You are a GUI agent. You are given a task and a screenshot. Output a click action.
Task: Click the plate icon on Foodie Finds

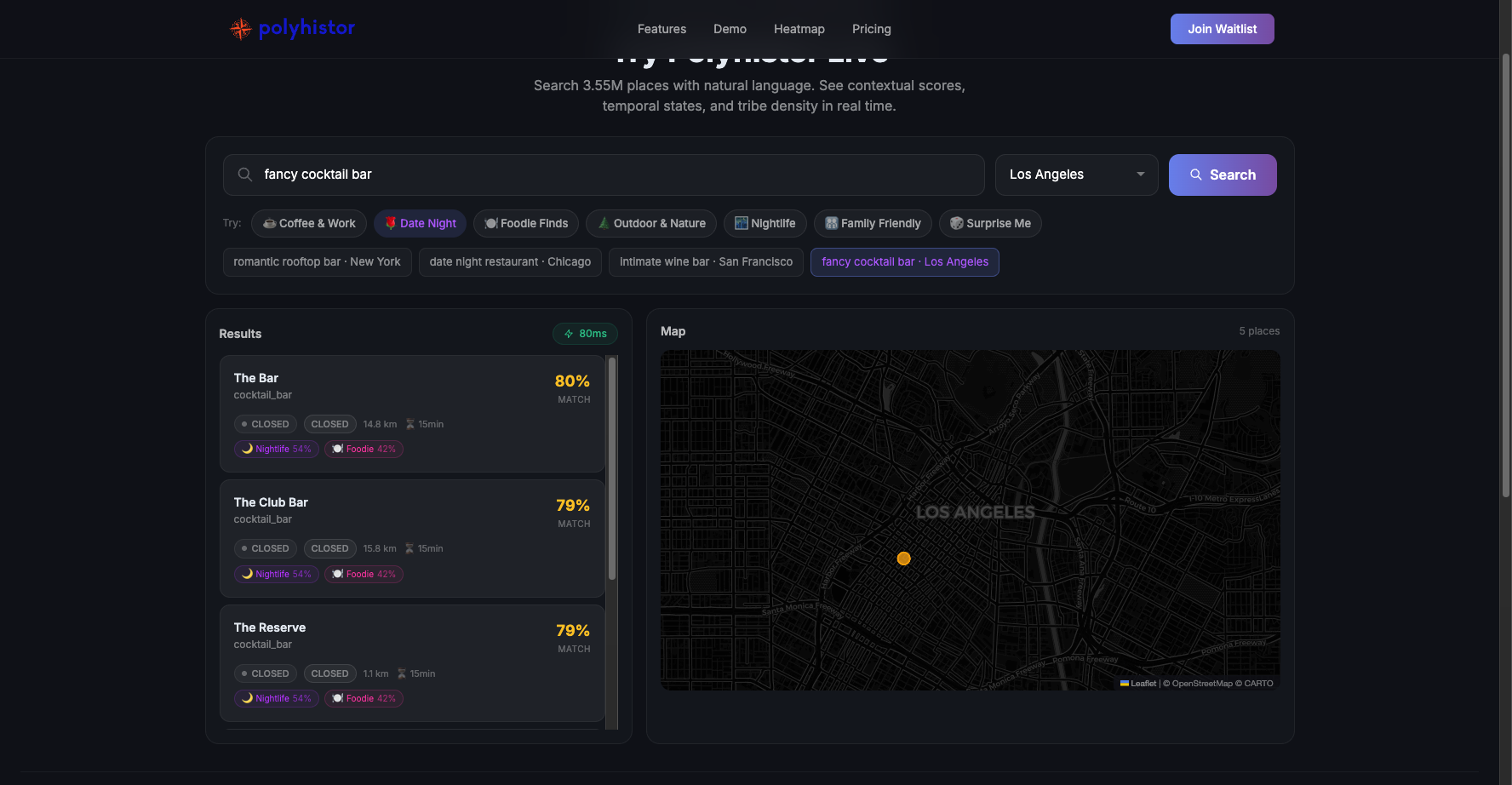click(491, 223)
